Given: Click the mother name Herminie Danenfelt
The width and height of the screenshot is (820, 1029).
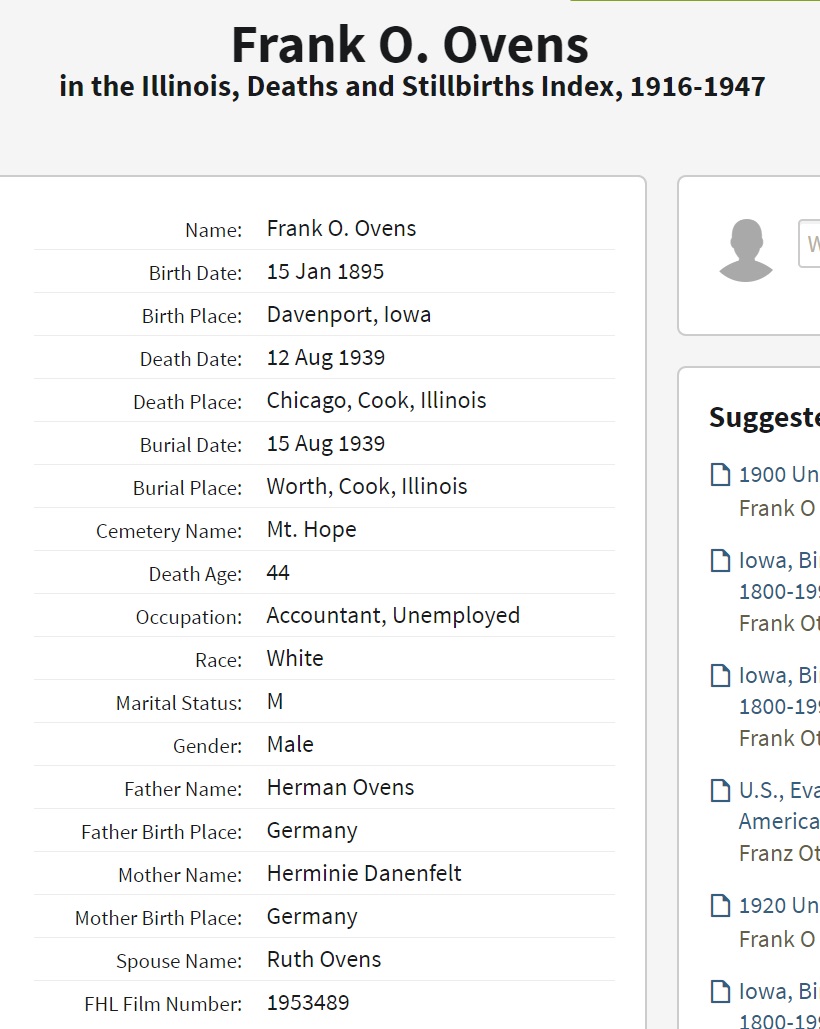Looking at the screenshot, I should point(364,874).
